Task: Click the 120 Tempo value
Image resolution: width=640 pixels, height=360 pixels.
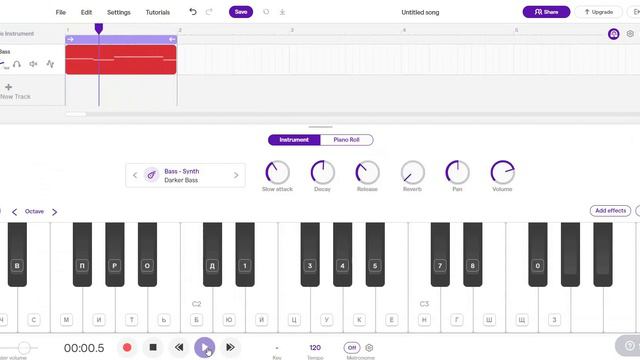Action: [315, 348]
